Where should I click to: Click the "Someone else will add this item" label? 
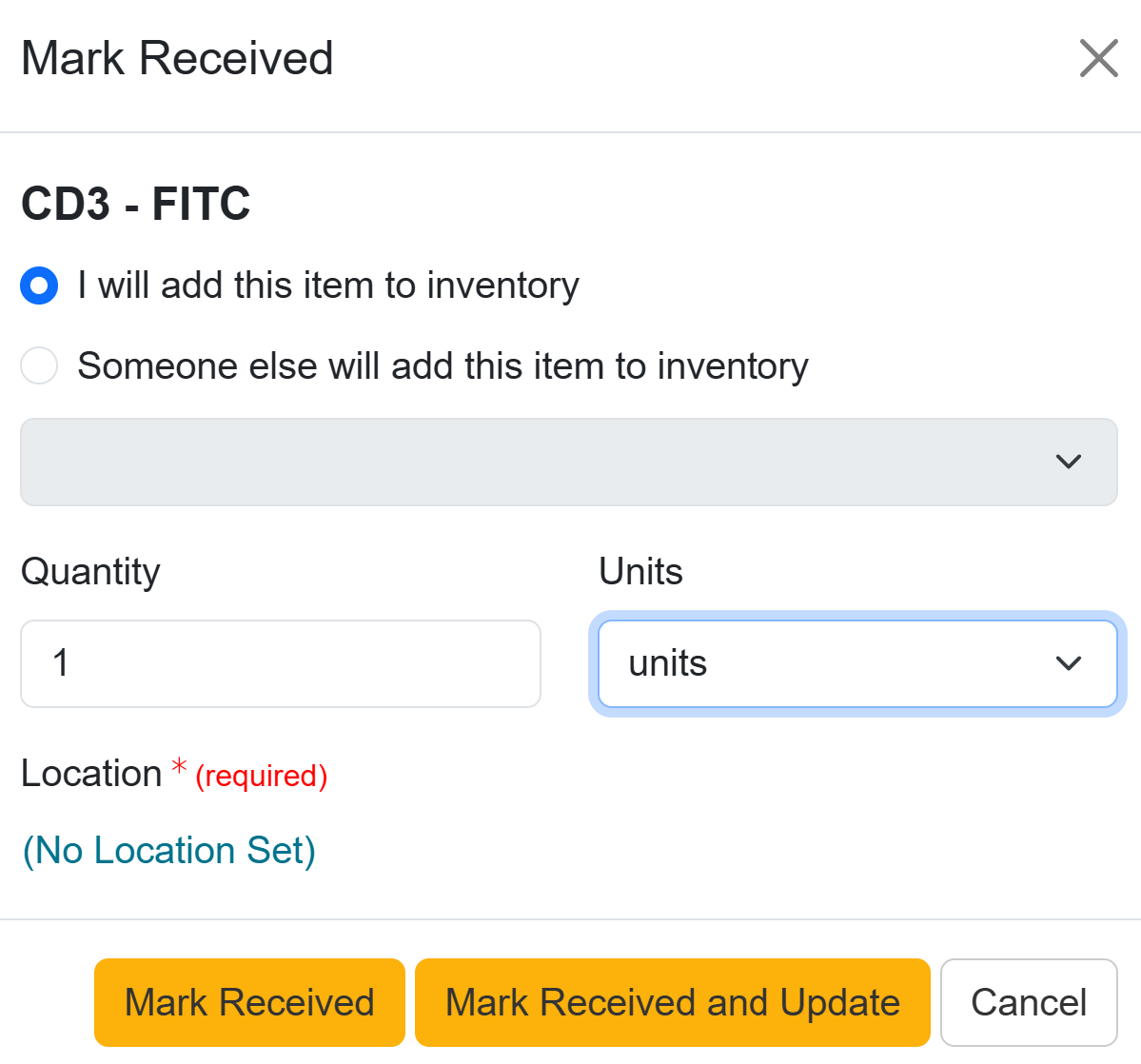[x=443, y=366]
